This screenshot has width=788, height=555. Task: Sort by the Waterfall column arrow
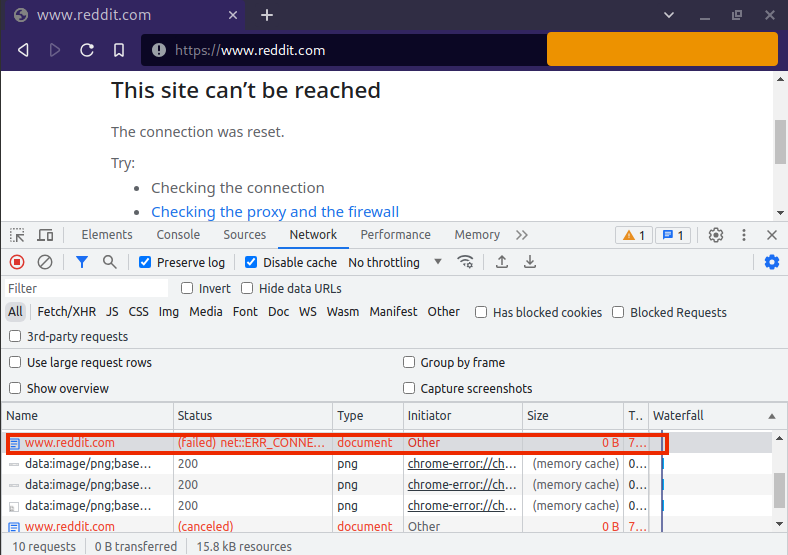tap(771, 416)
